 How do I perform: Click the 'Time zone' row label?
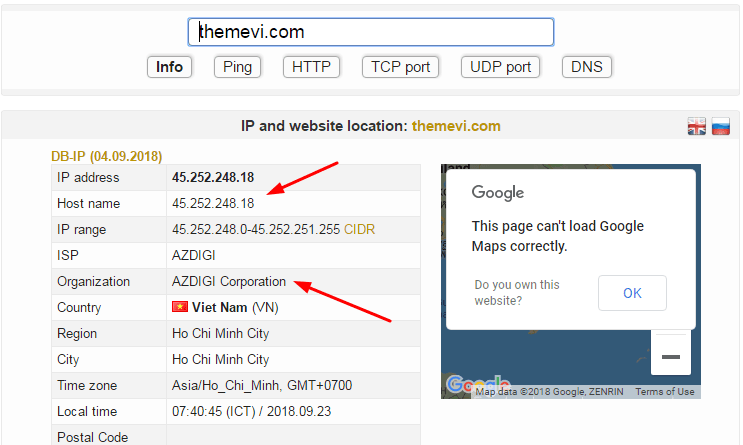pyautogui.click(x=87, y=385)
